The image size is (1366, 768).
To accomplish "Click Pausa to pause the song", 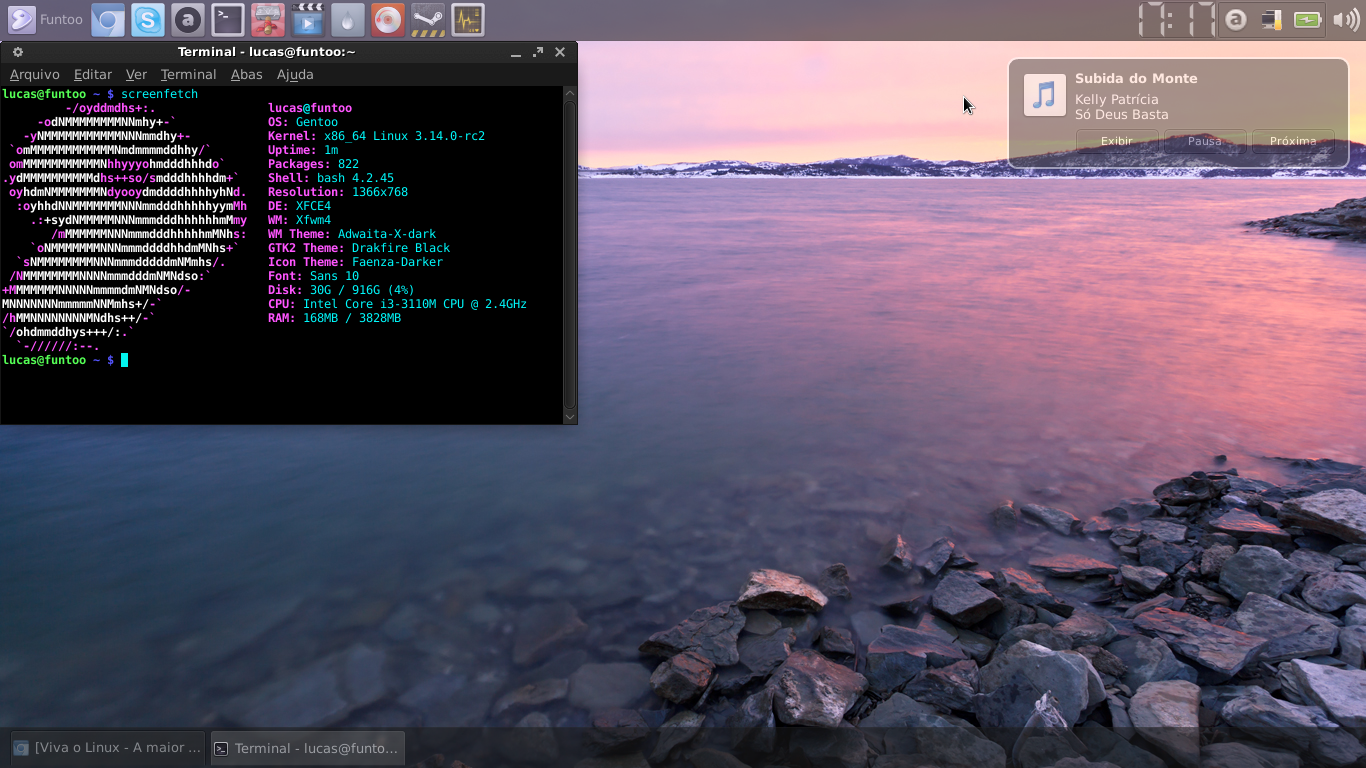I will [x=1205, y=141].
